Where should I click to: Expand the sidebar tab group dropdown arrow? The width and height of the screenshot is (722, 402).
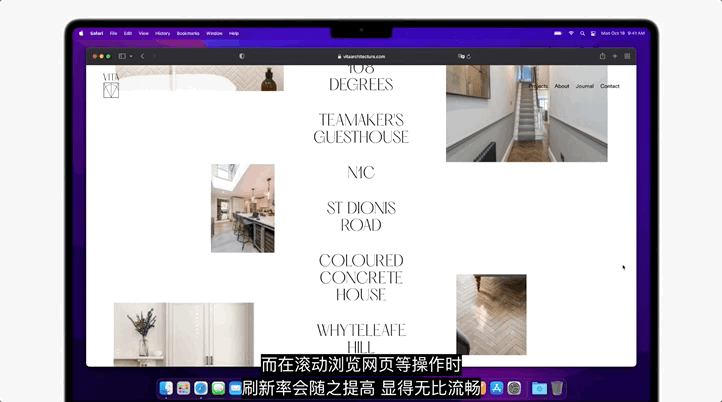(131, 56)
